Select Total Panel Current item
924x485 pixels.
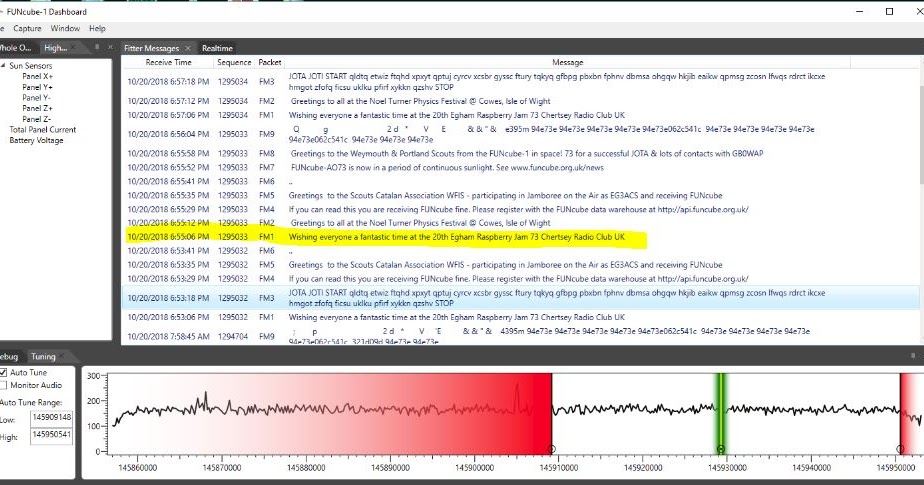[x=42, y=130]
